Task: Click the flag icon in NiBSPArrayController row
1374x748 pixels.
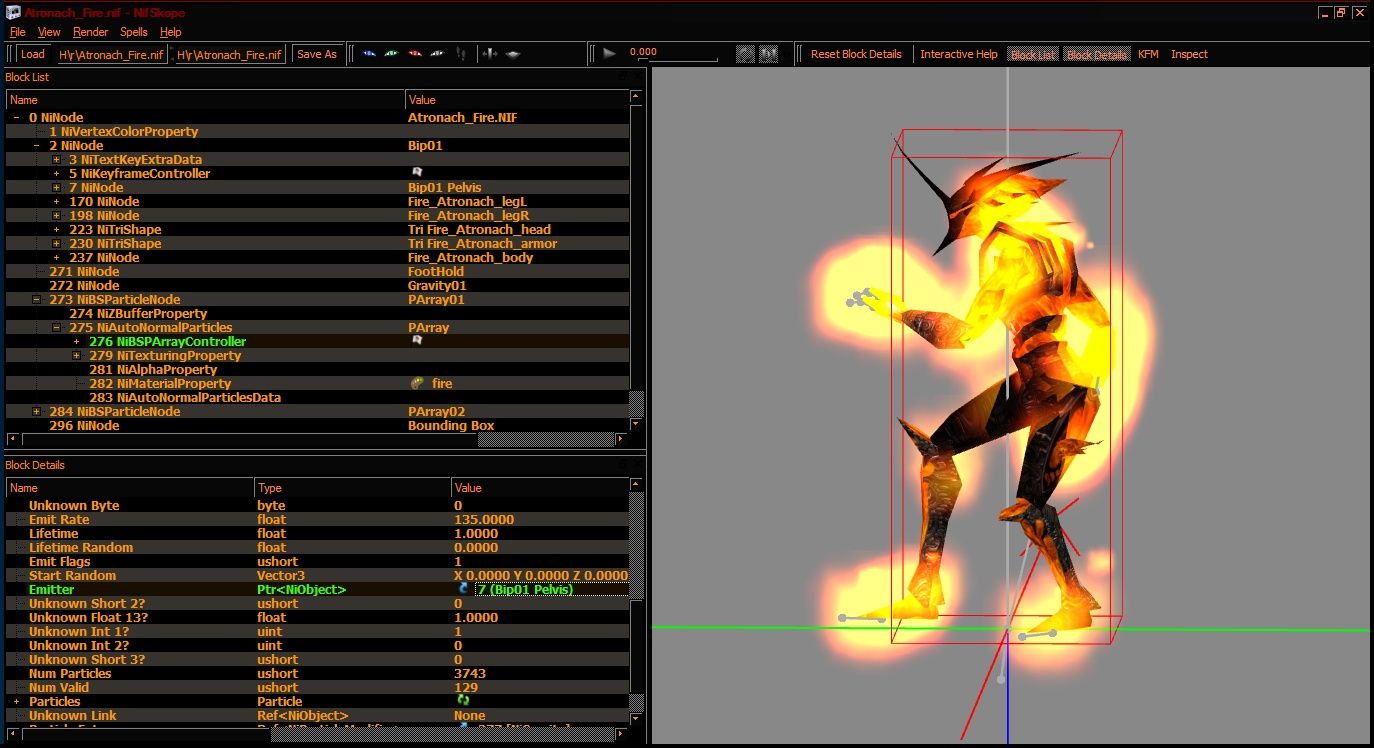Action: coord(417,341)
